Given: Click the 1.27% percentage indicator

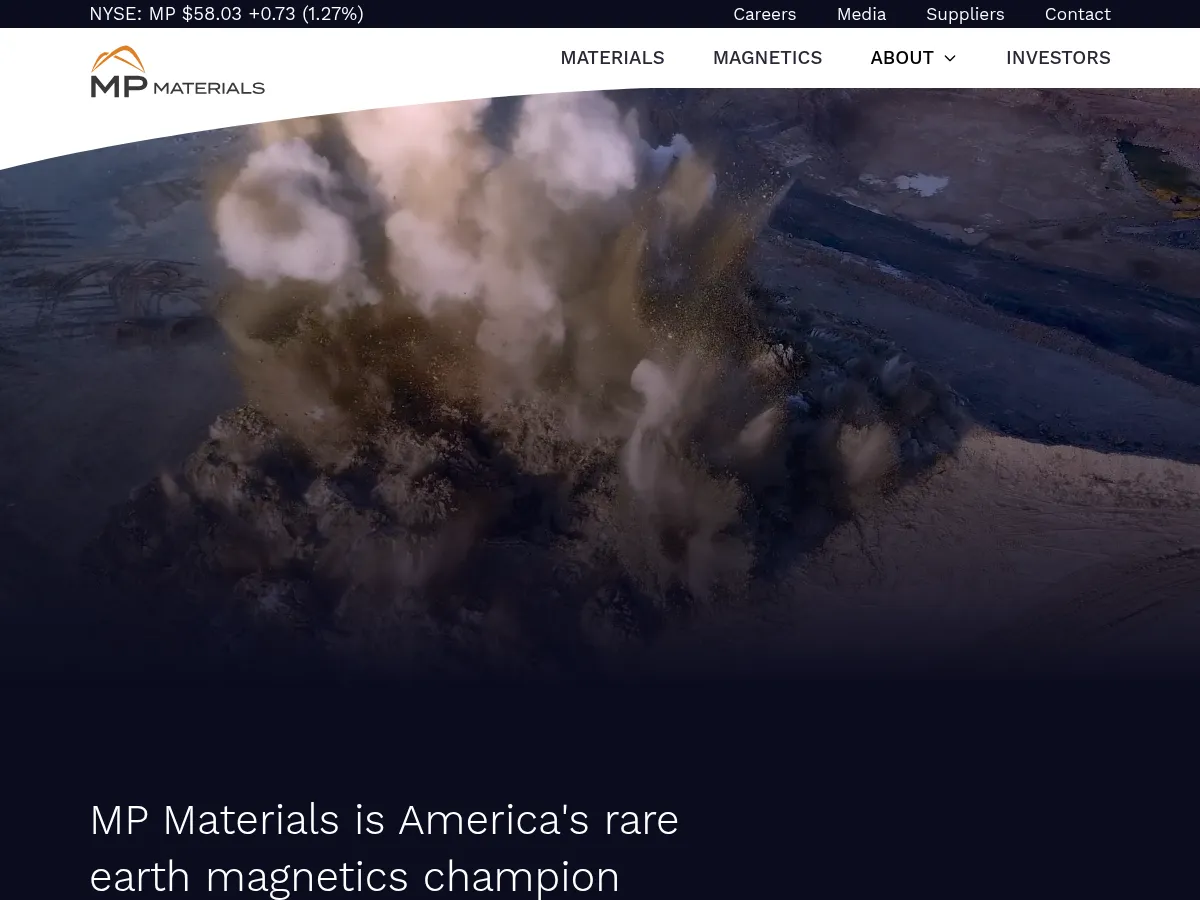Looking at the screenshot, I should click(333, 14).
